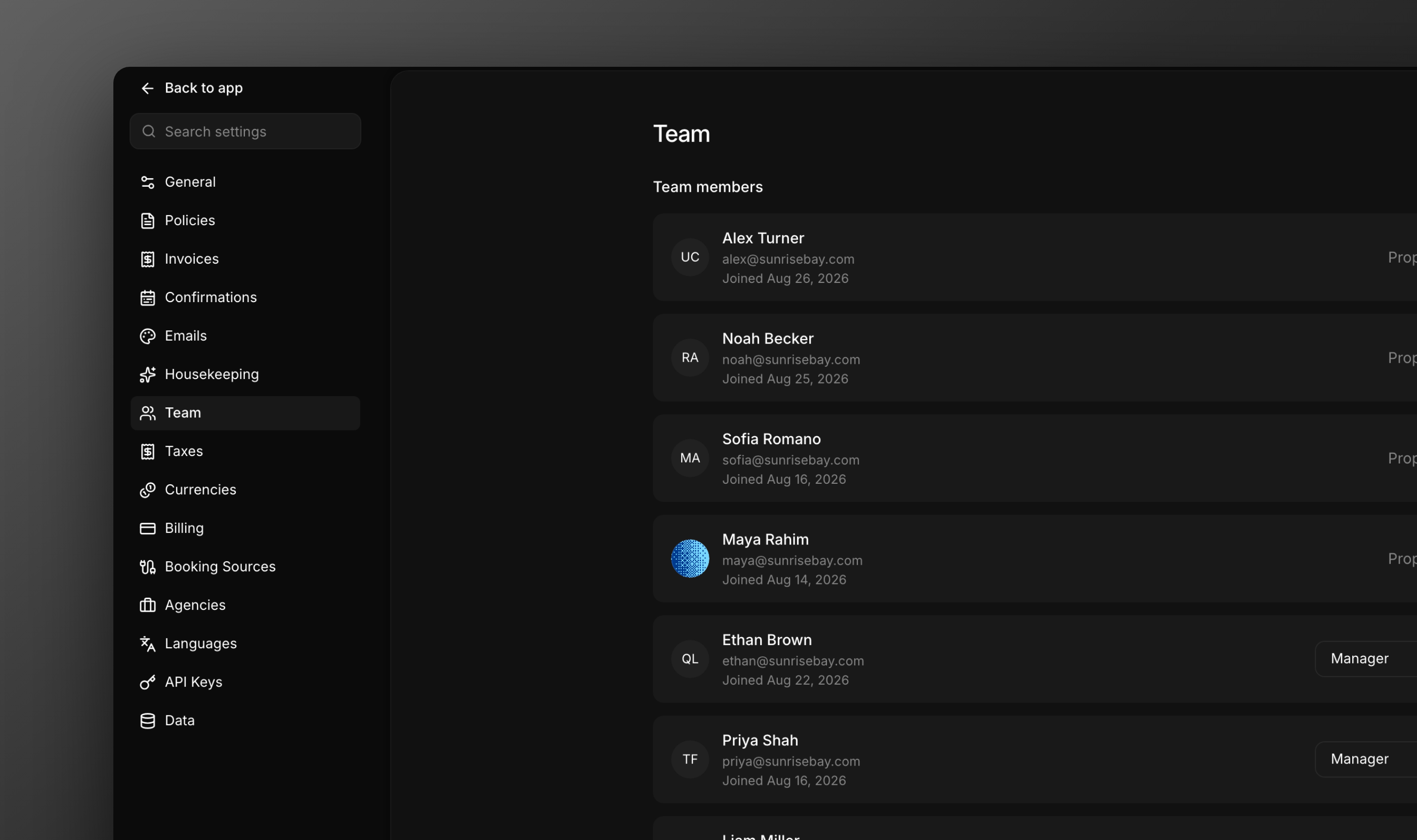Click ethan@sunrisebay.com email
The height and width of the screenshot is (840, 1417).
[x=793, y=661]
